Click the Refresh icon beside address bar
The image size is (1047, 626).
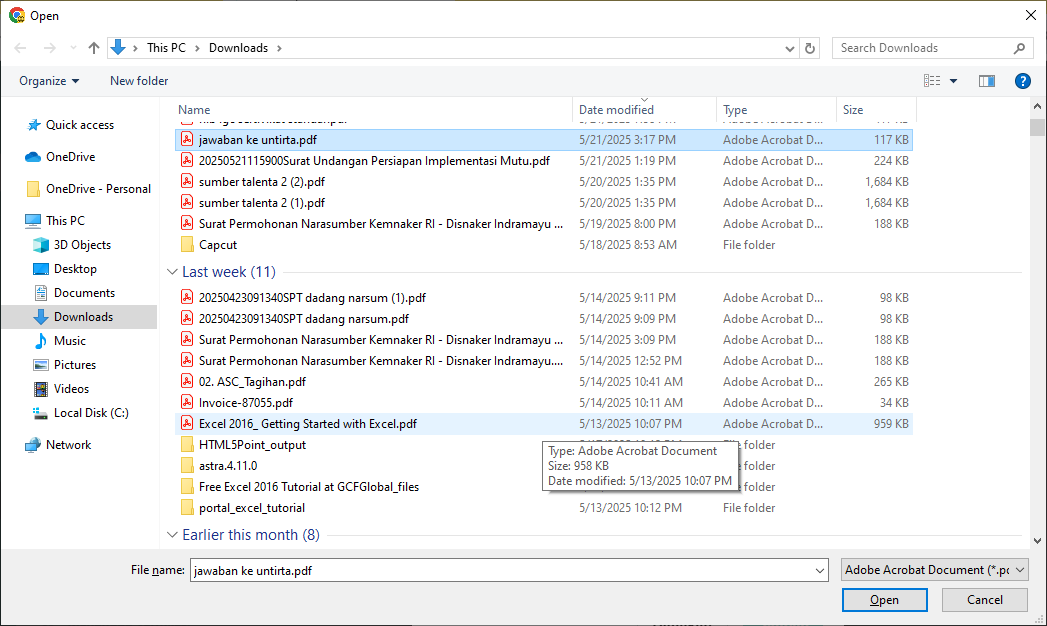click(x=810, y=48)
